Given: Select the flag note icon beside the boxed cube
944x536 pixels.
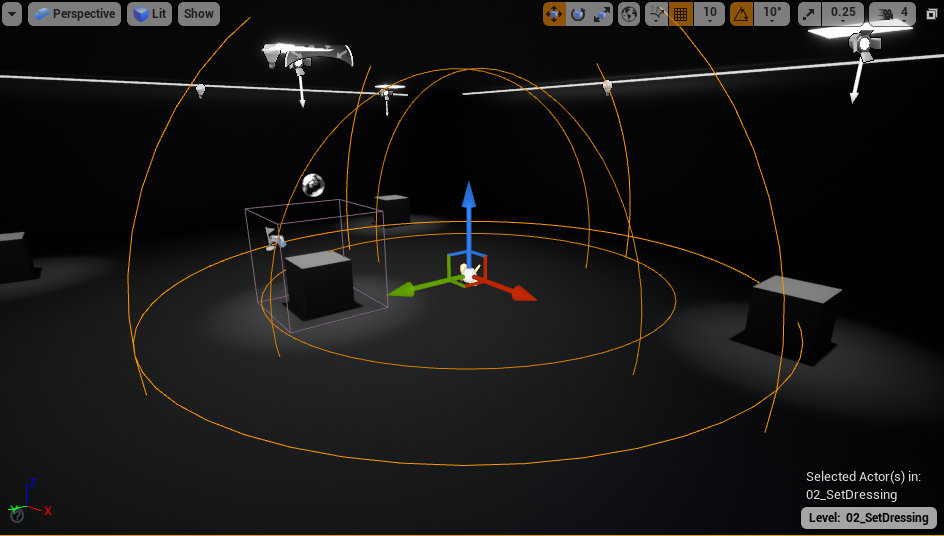Looking at the screenshot, I should click(x=274, y=238).
